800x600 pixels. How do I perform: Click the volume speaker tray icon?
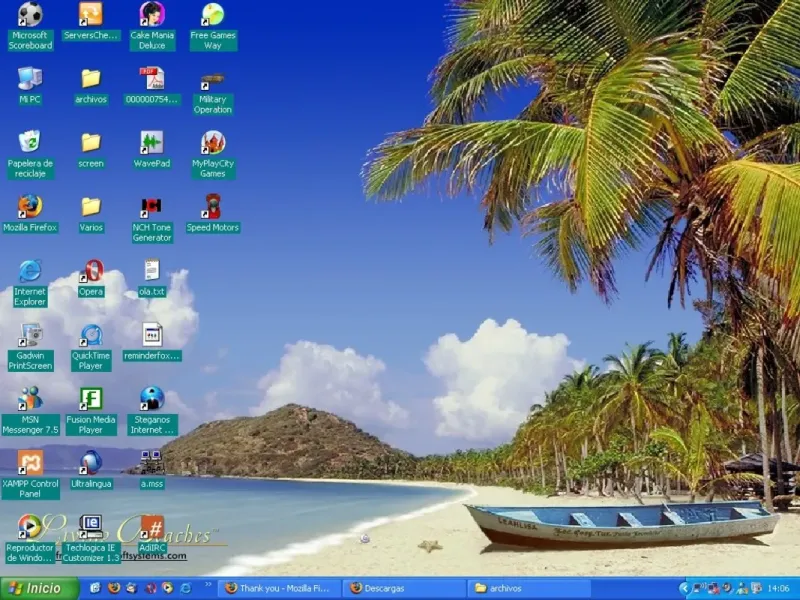(727, 588)
